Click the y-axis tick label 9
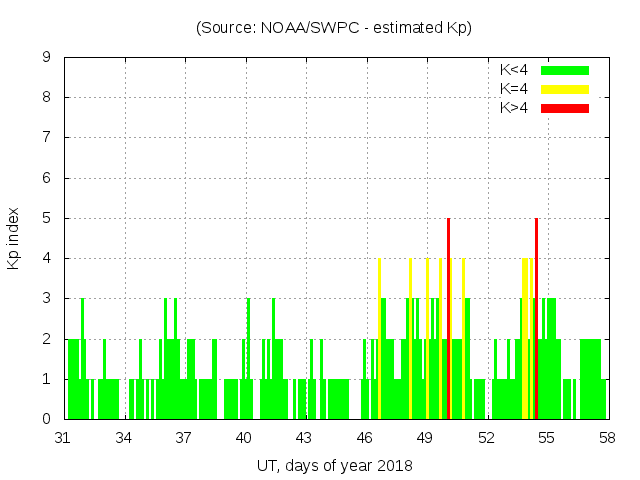 click(x=46, y=57)
